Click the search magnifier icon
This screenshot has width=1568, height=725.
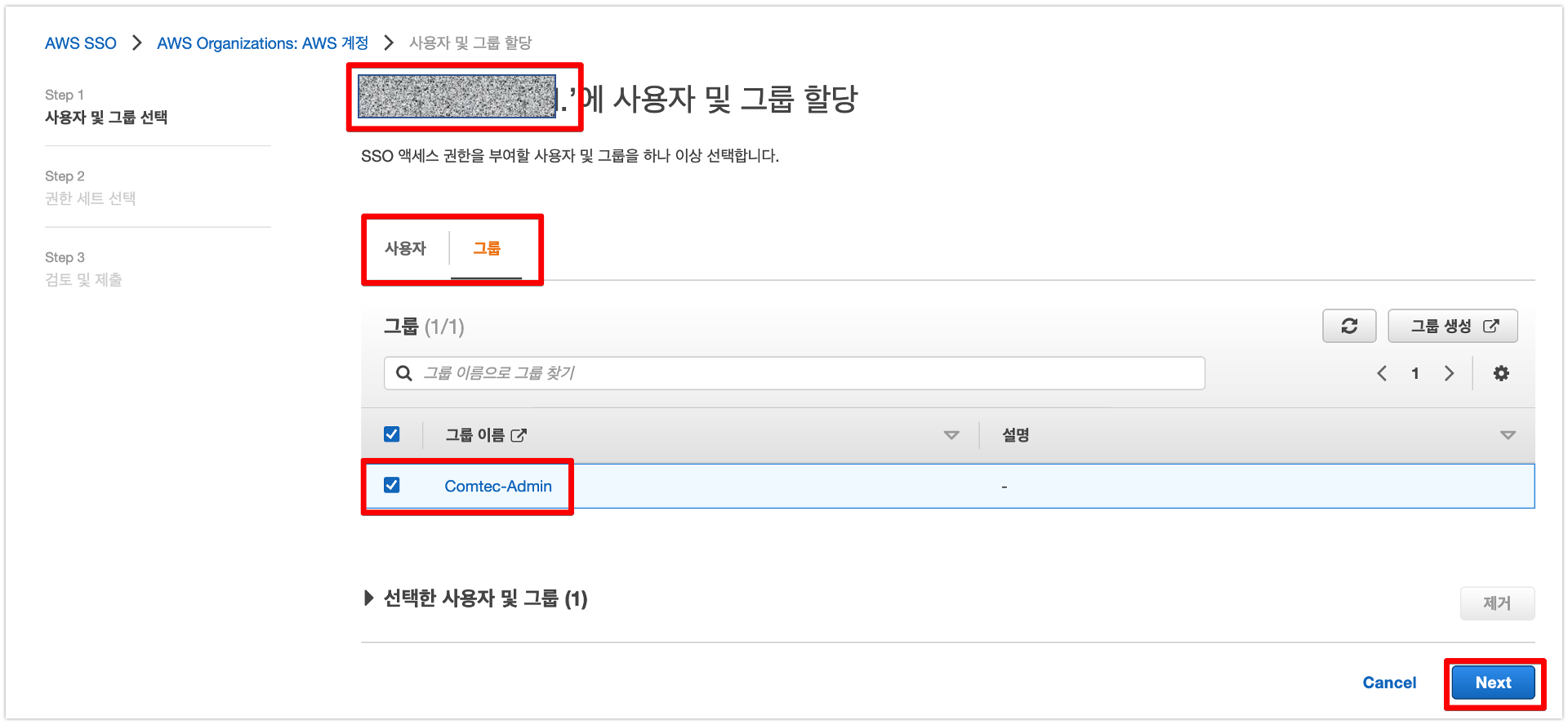tap(403, 373)
